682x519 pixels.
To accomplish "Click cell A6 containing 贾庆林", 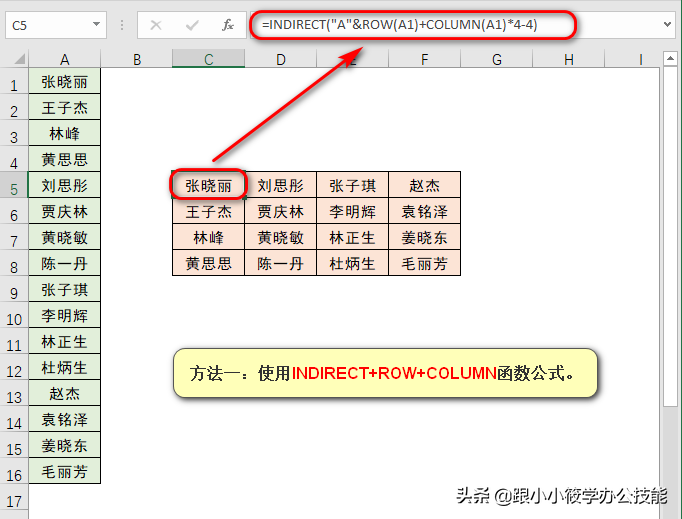I will click(64, 211).
